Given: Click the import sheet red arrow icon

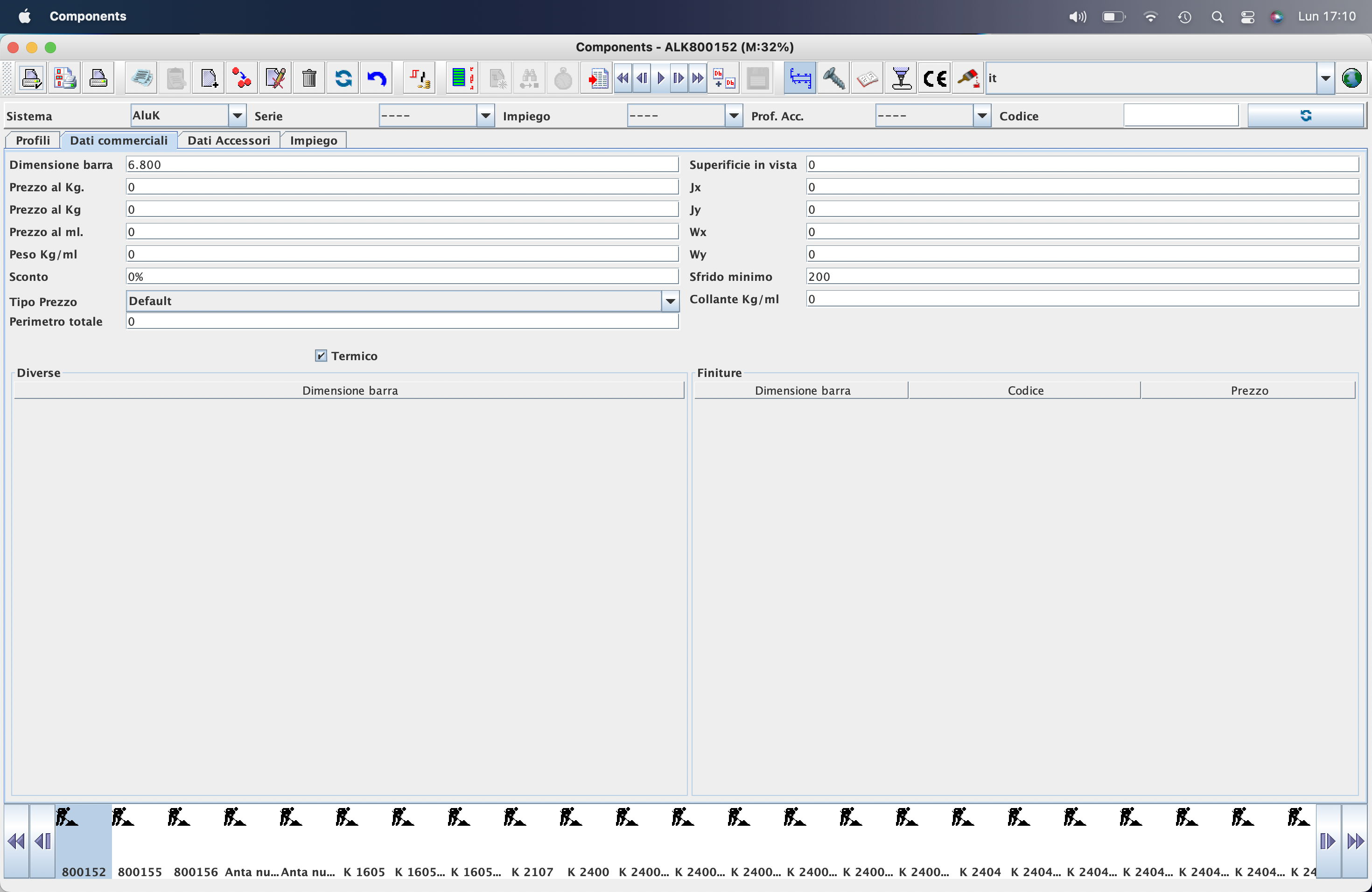Looking at the screenshot, I should coord(597,78).
